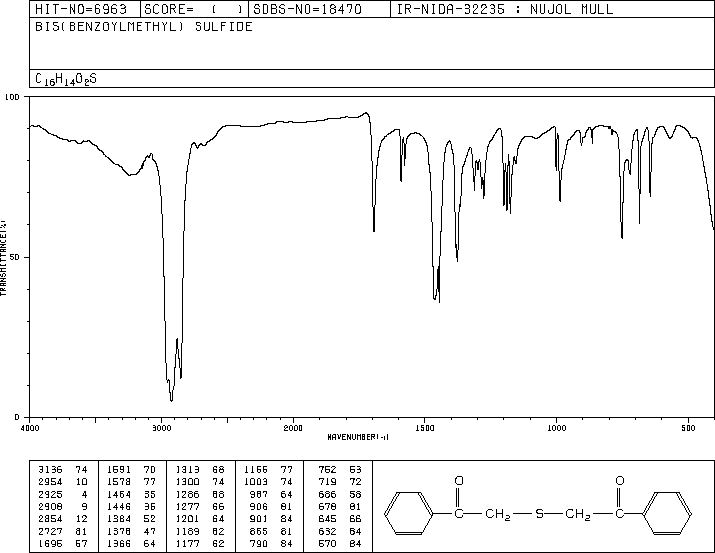Click the WAVENUMBER axis title

[358, 437]
